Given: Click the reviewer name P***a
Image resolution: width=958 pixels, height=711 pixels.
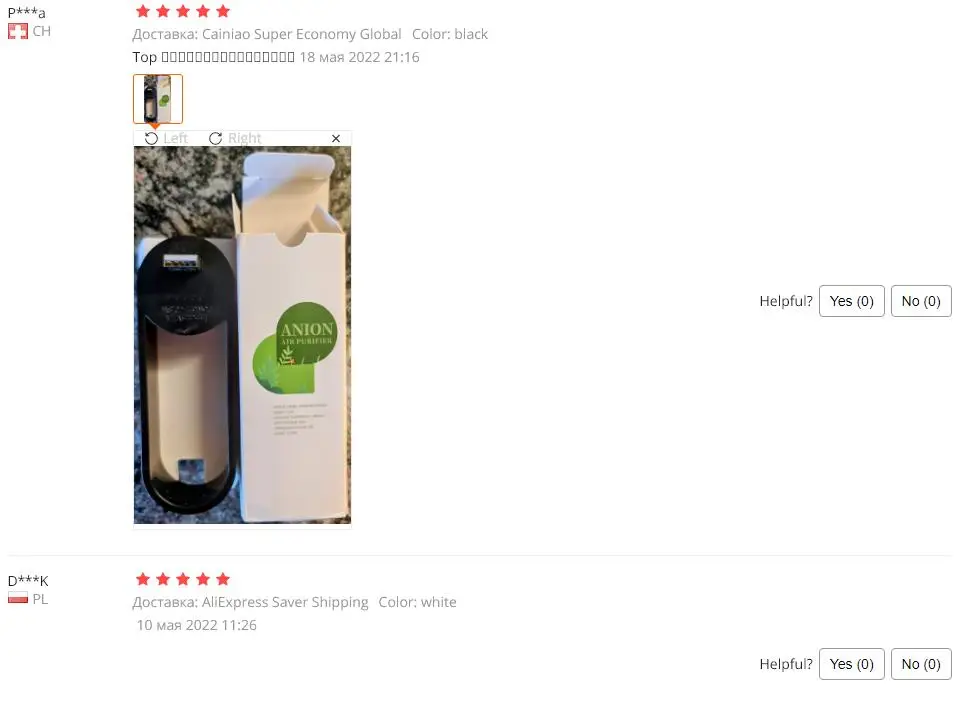Looking at the screenshot, I should 26,12.
